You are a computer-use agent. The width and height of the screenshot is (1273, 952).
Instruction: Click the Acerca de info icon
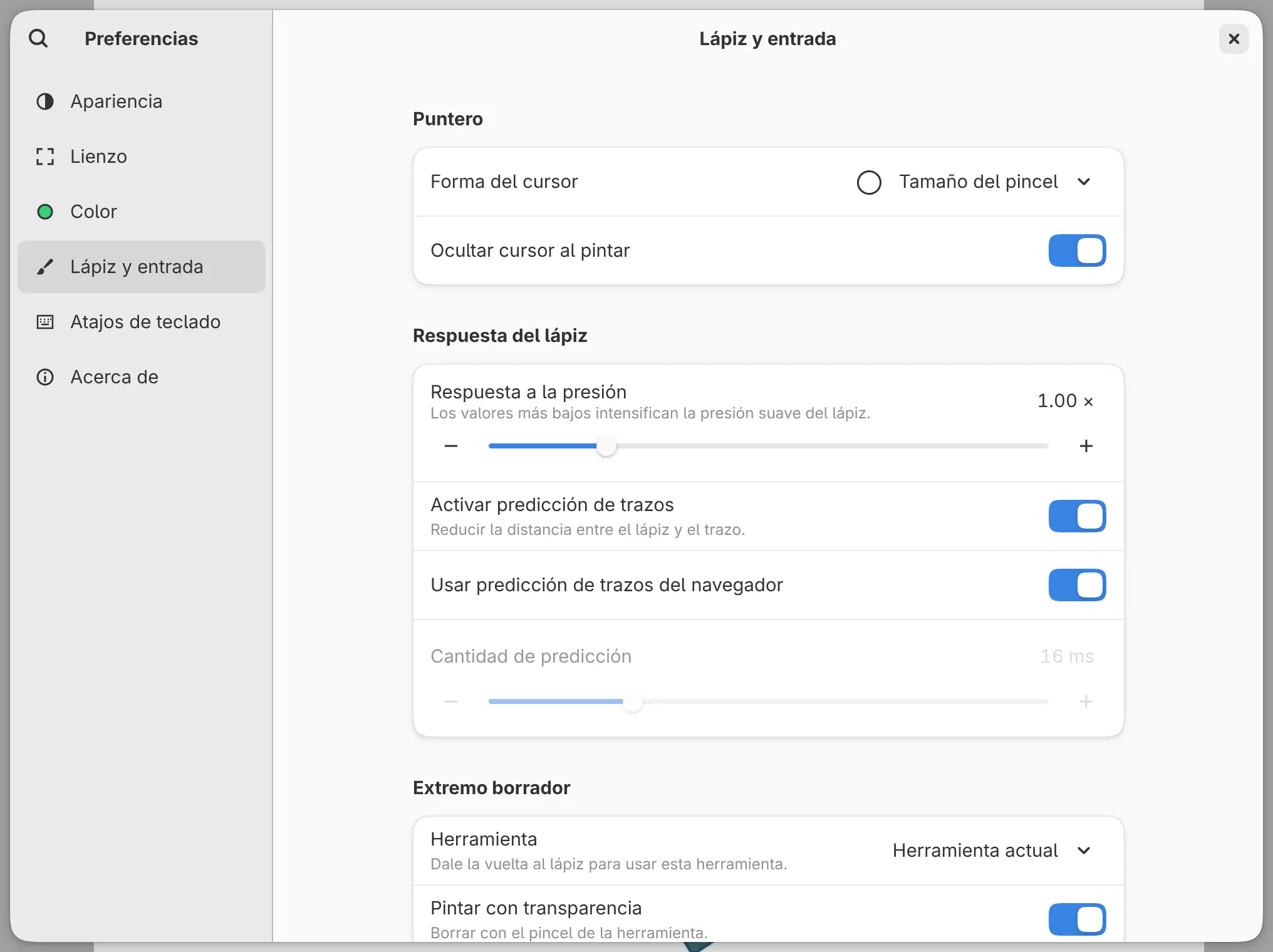[x=45, y=377]
